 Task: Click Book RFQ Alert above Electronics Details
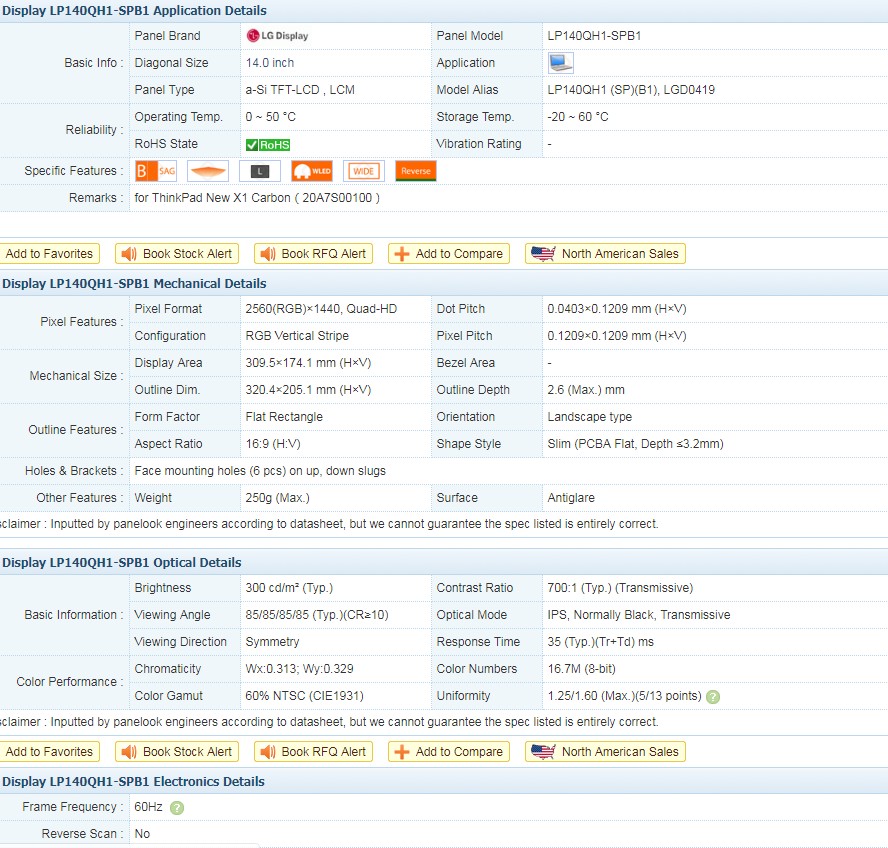tap(313, 752)
